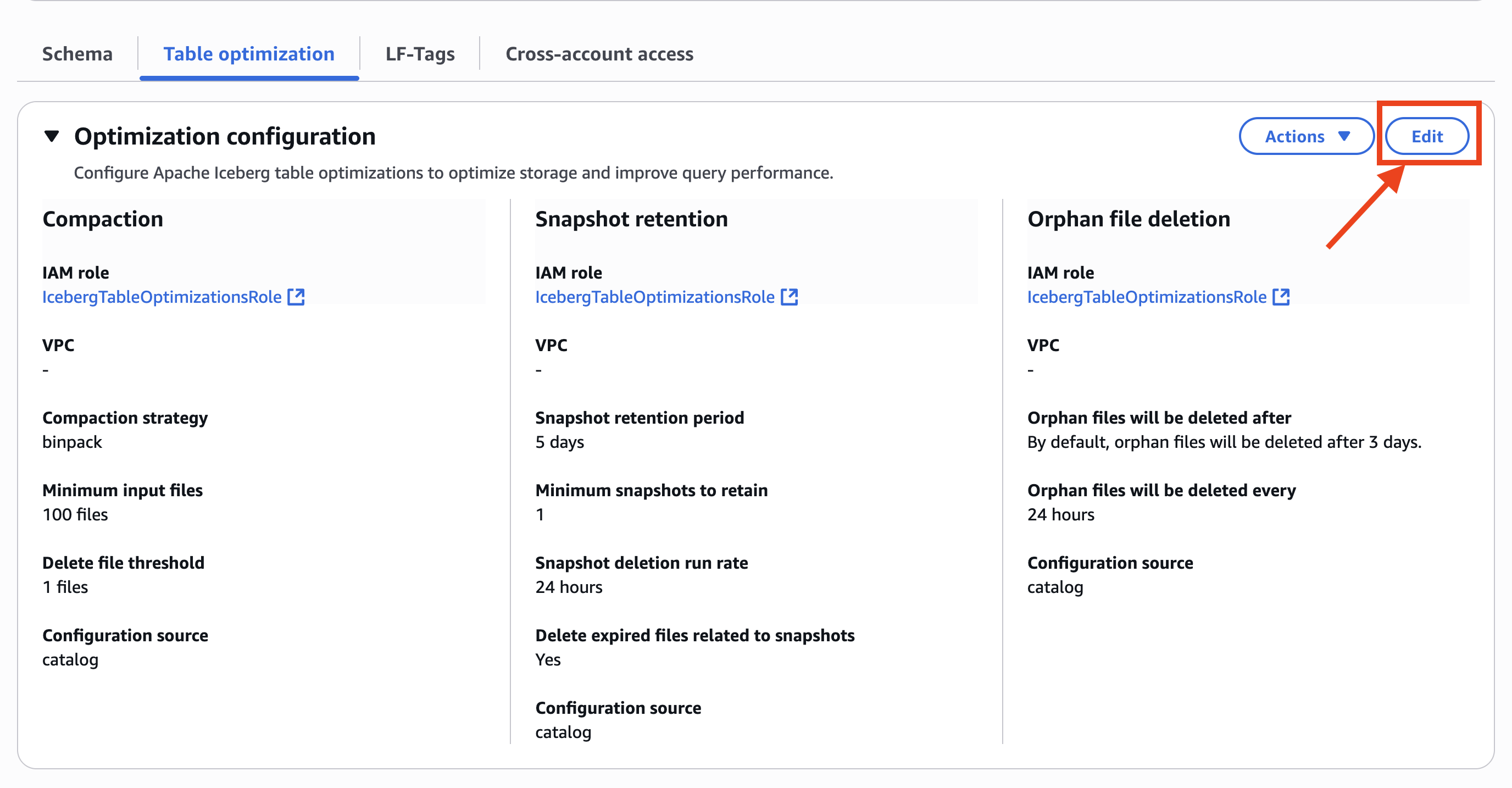The image size is (1512, 788).
Task: Click external link icon beside Snapshot retention role
Action: [x=789, y=297]
